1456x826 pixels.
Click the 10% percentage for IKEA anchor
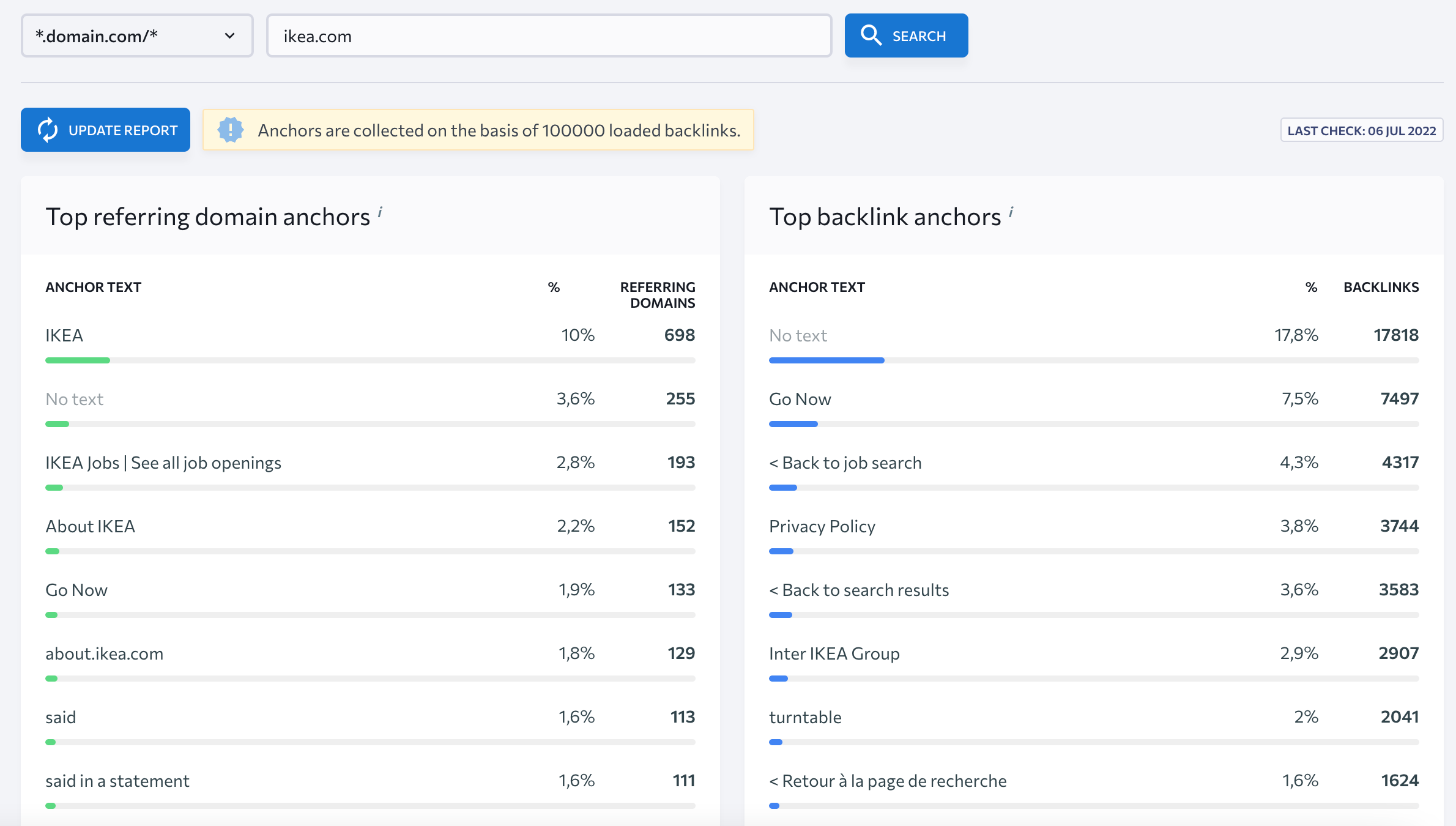tap(578, 335)
